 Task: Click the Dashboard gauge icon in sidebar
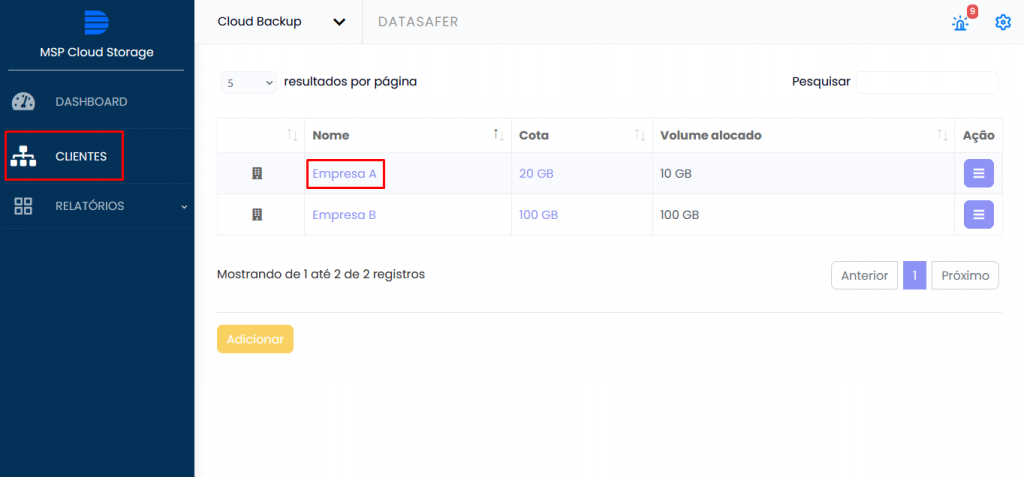point(24,102)
